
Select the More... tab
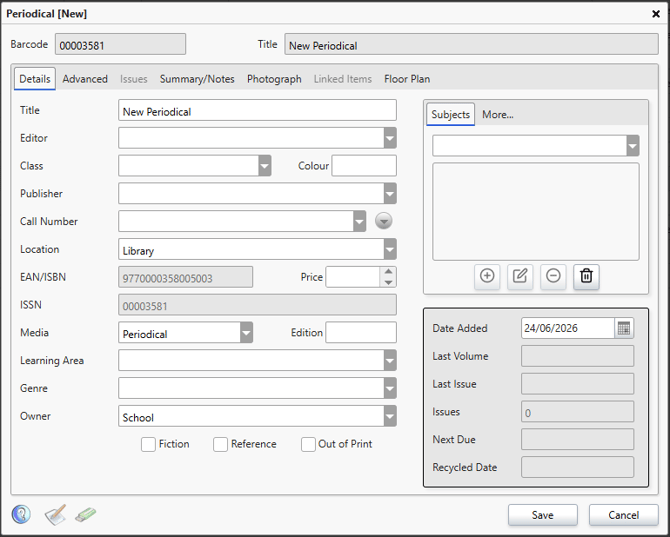click(498, 114)
